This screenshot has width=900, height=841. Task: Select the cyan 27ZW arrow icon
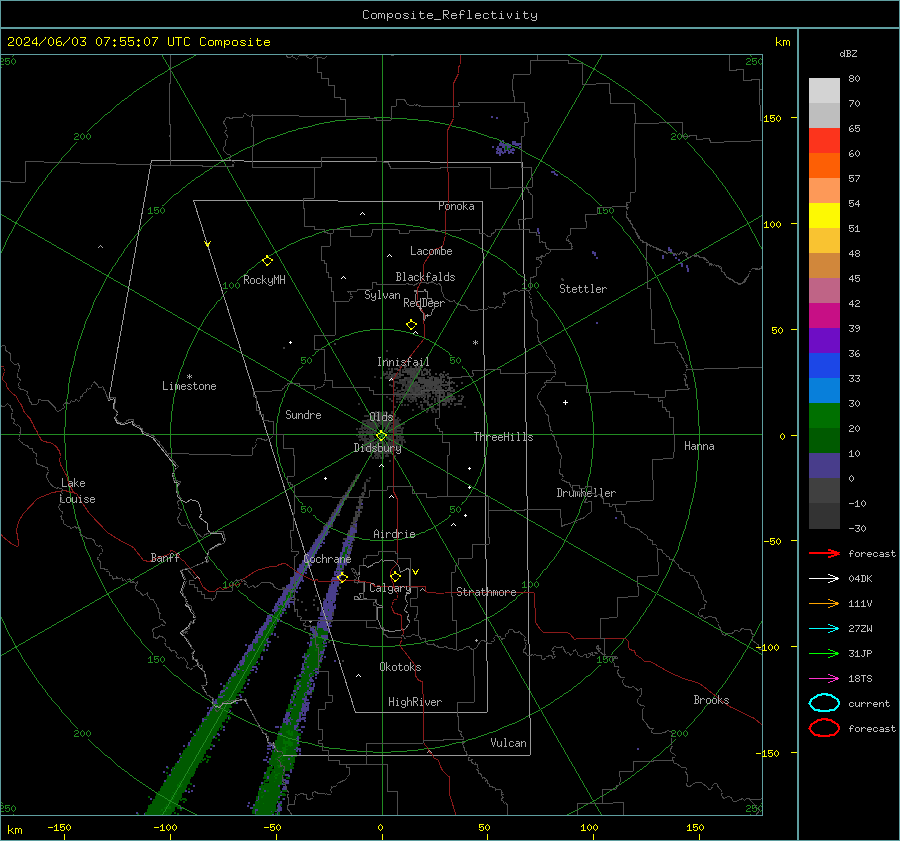click(824, 629)
